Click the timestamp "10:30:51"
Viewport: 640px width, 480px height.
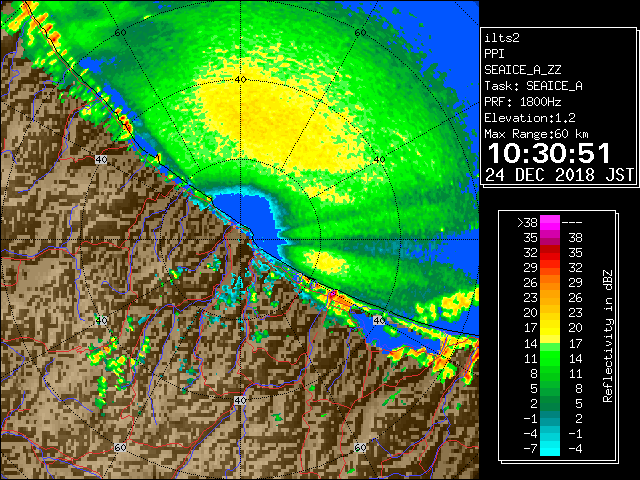549,153
